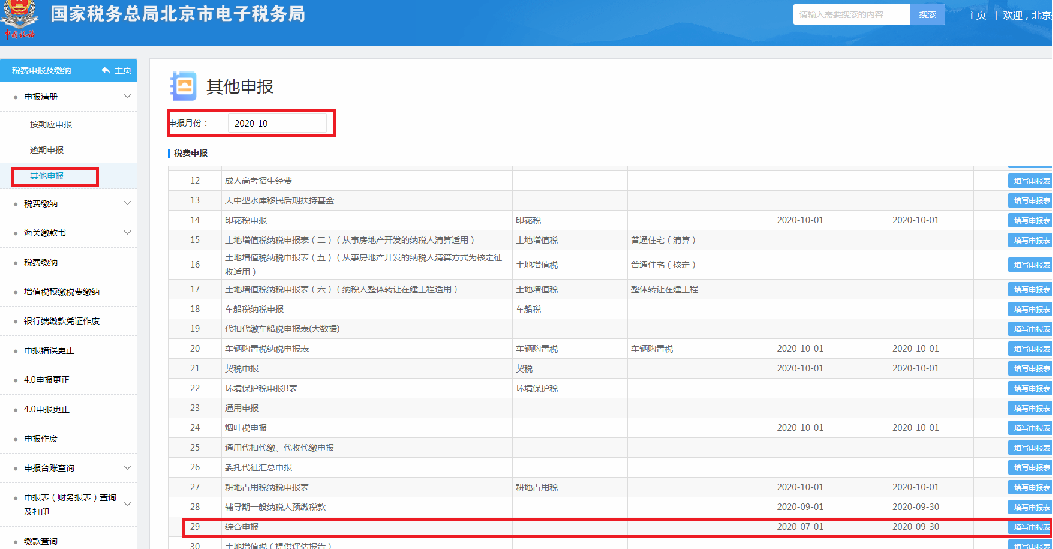The image size is (1053, 549).
Task: Click the tax bureau emblem logo
Action: coord(19,19)
